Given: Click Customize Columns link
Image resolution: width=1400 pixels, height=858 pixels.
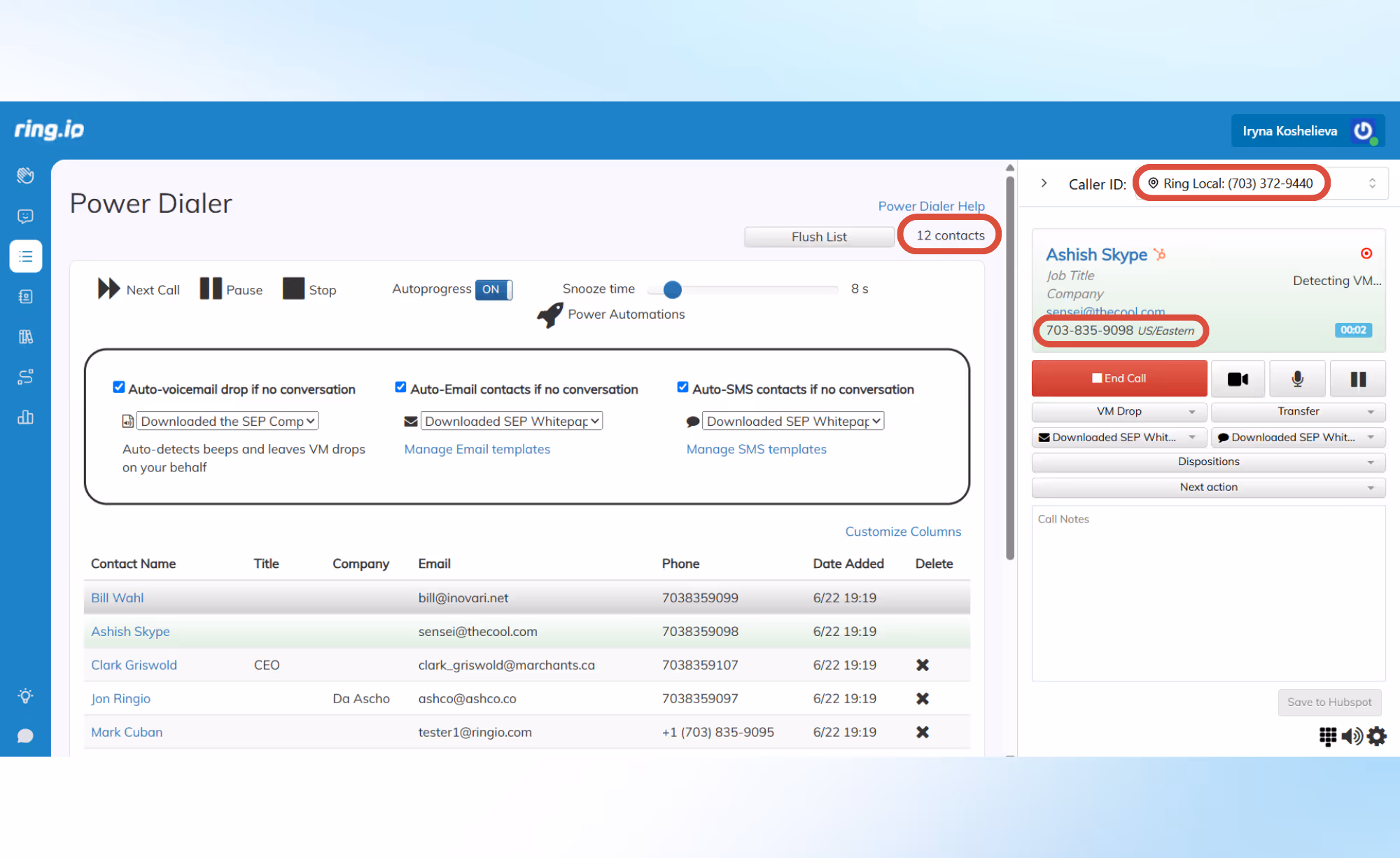Looking at the screenshot, I should [903, 532].
